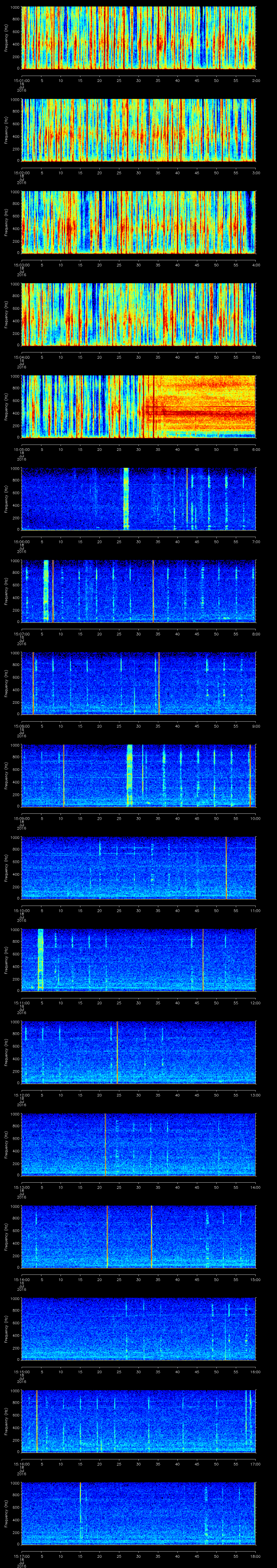The height and width of the screenshot is (1568, 277).
Task: Click the red vertical line in the 15:13:00 spectrogram
Action: [x=105, y=1144]
